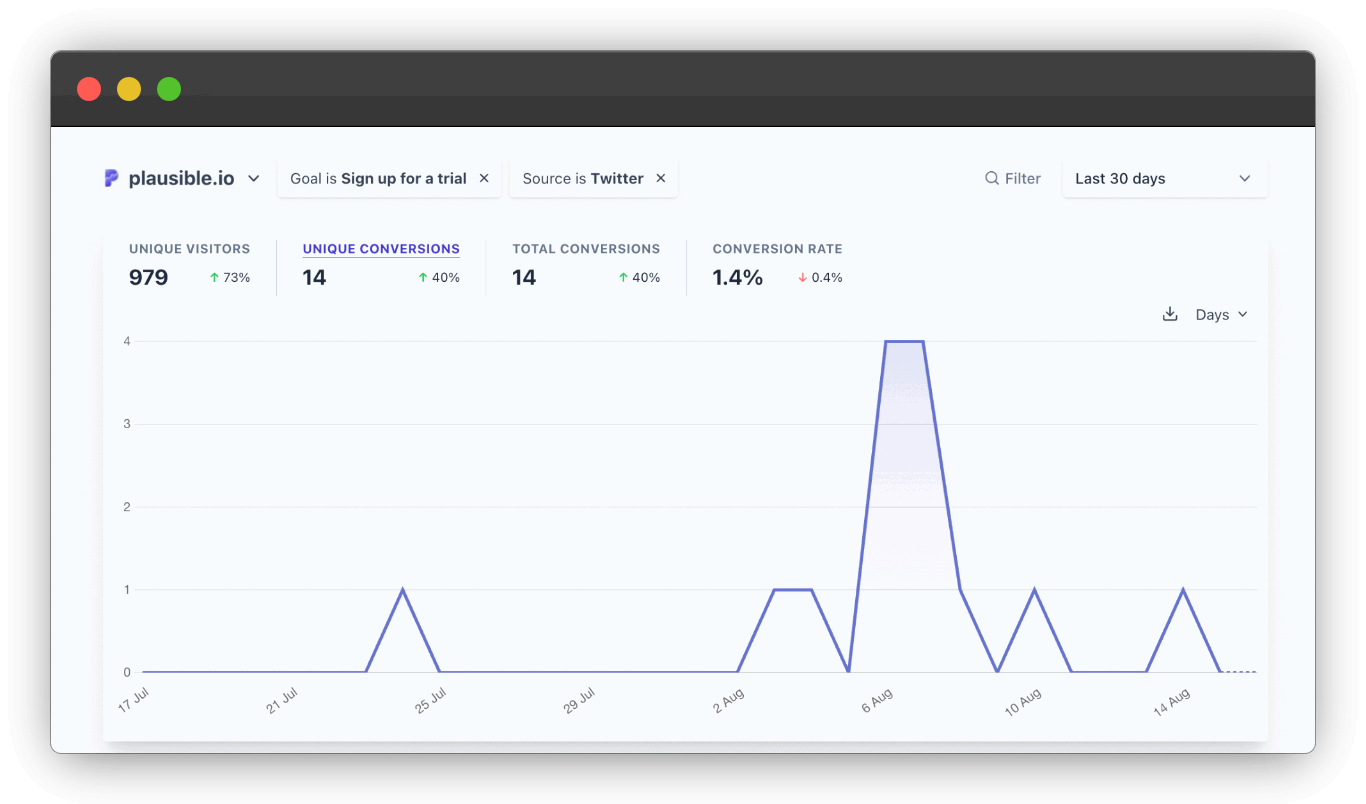Remove the Source is Twitter filter

pos(660,178)
